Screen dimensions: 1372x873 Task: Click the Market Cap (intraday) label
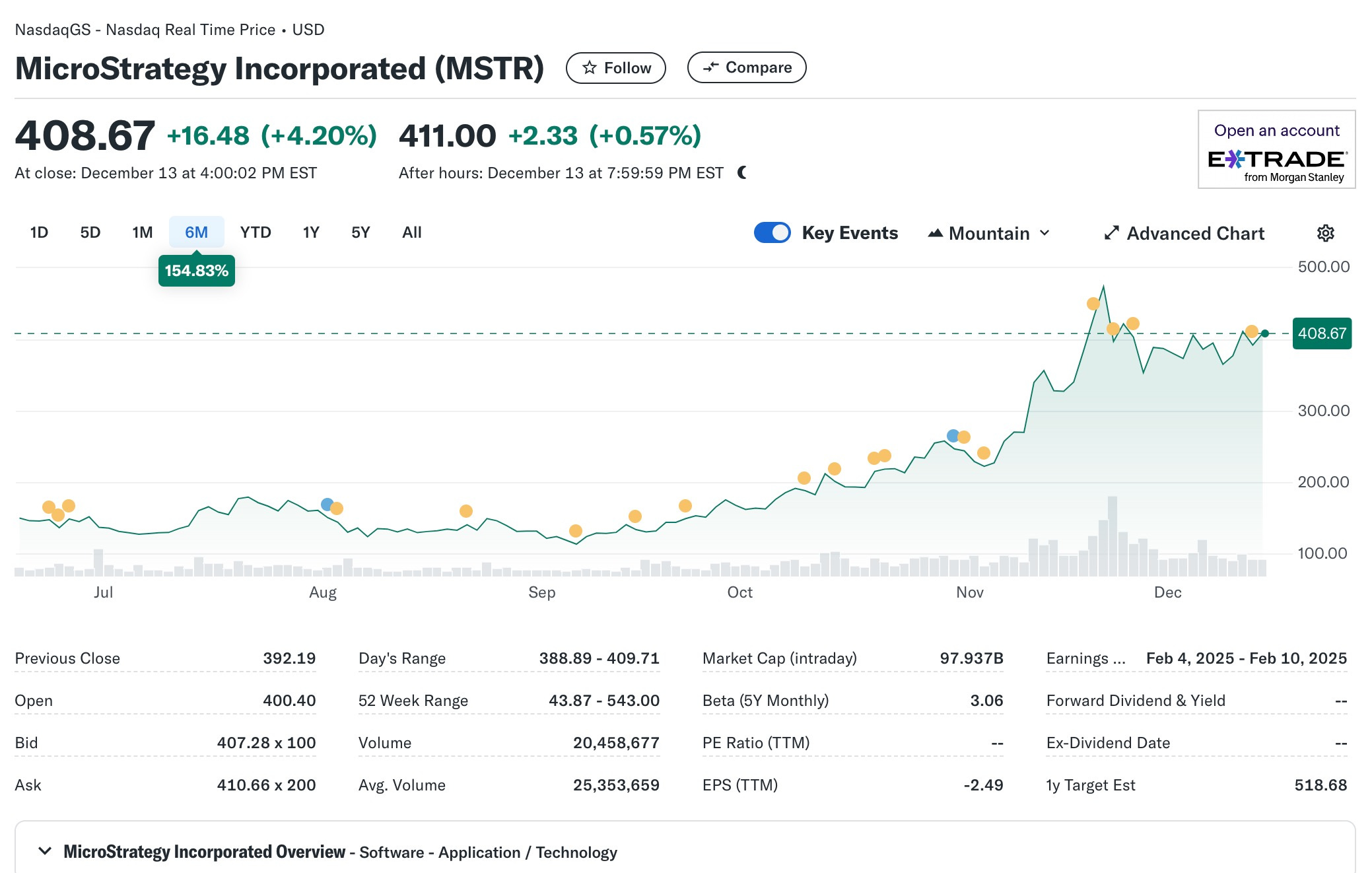(x=780, y=658)
